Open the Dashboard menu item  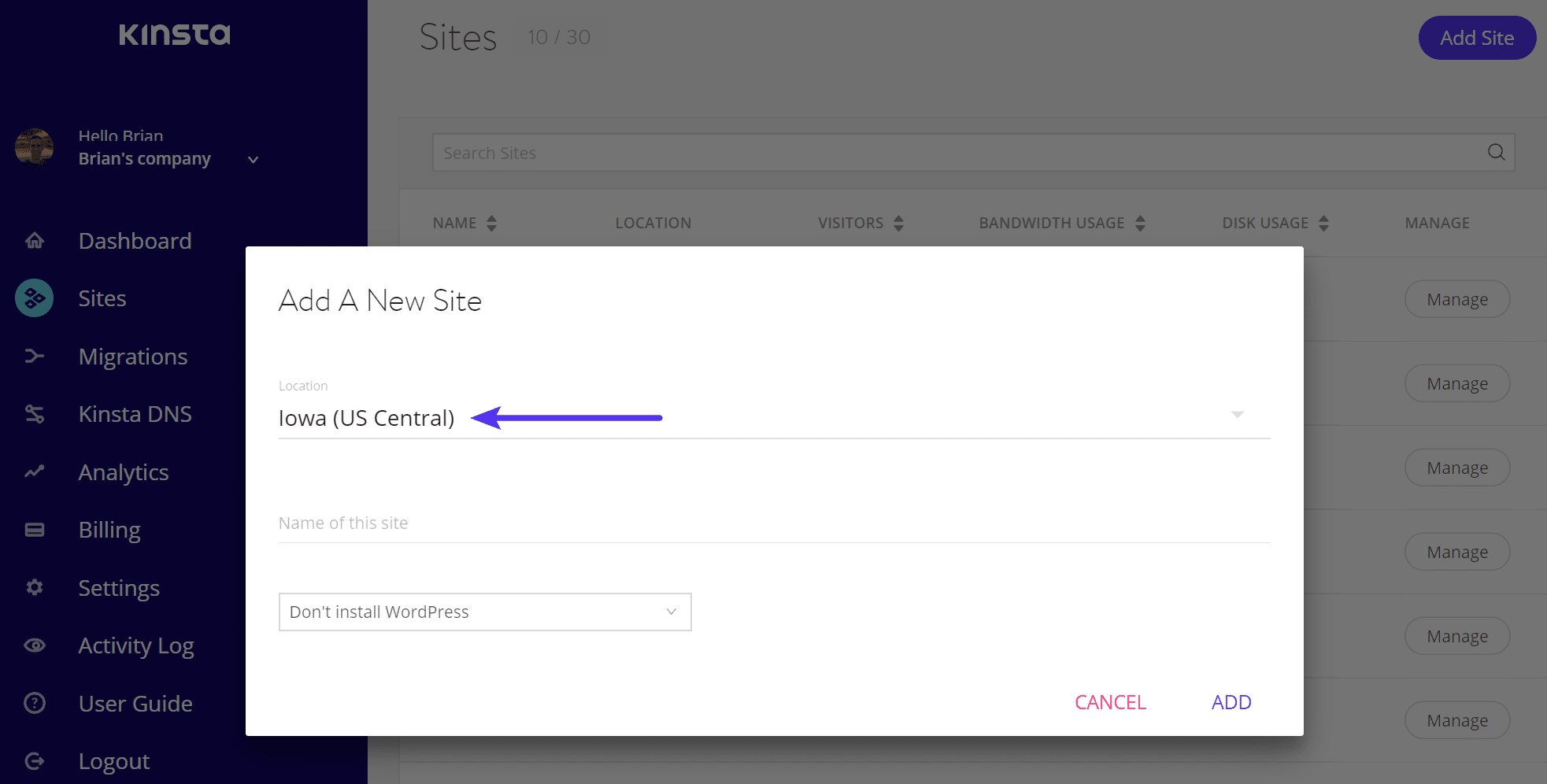pos(135,241)
